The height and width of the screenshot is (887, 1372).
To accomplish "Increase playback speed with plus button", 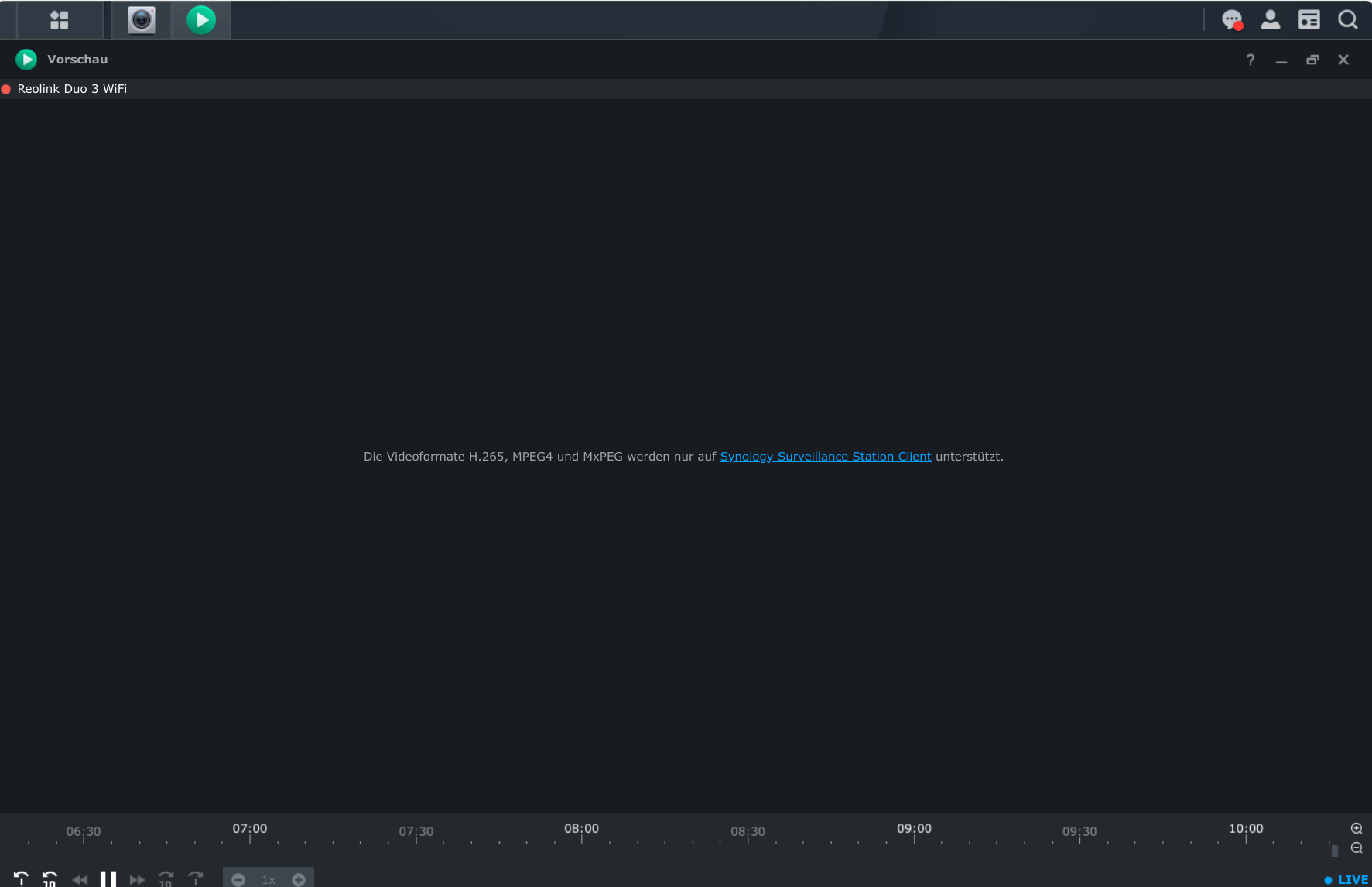I will (299, 879).
